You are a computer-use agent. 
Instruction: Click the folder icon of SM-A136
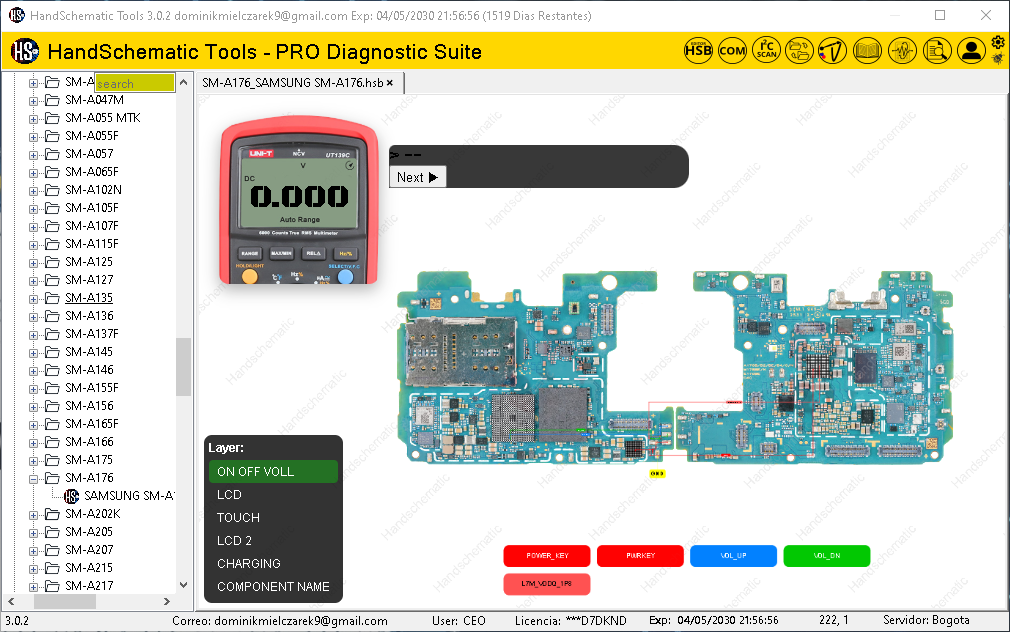point(52,316)
